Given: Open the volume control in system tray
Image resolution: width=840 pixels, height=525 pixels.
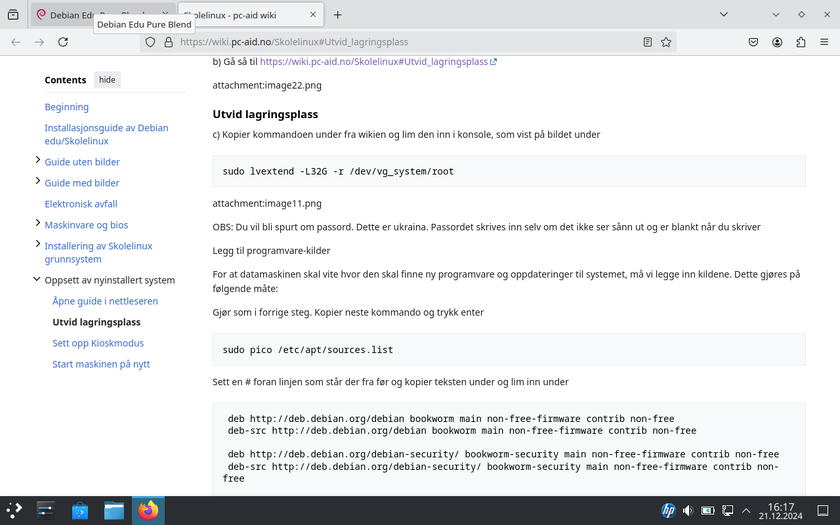Looking at the screenshot, I should pos(688,511).
